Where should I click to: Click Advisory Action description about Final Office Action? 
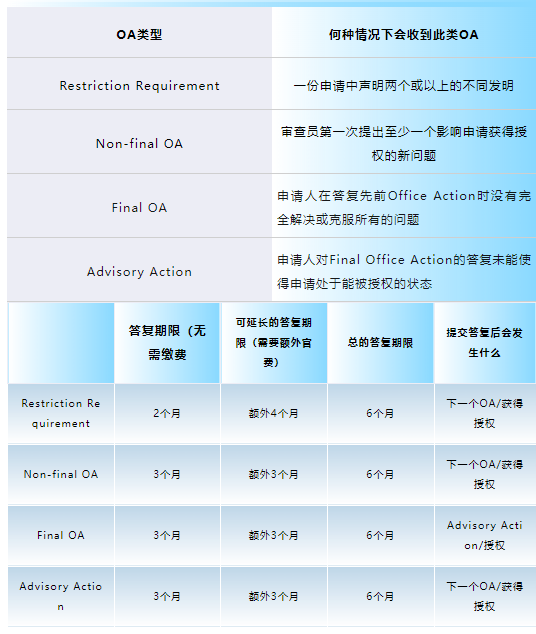tap(404, 271)
